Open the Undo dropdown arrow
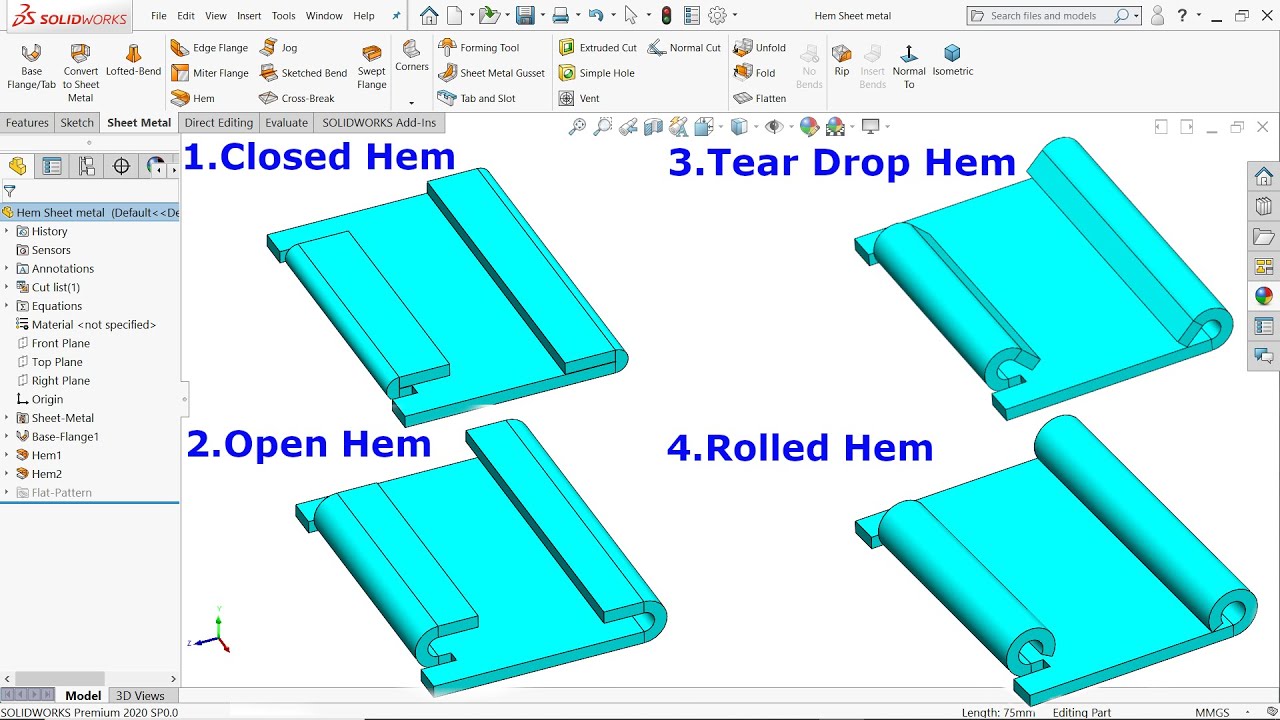 611,16
